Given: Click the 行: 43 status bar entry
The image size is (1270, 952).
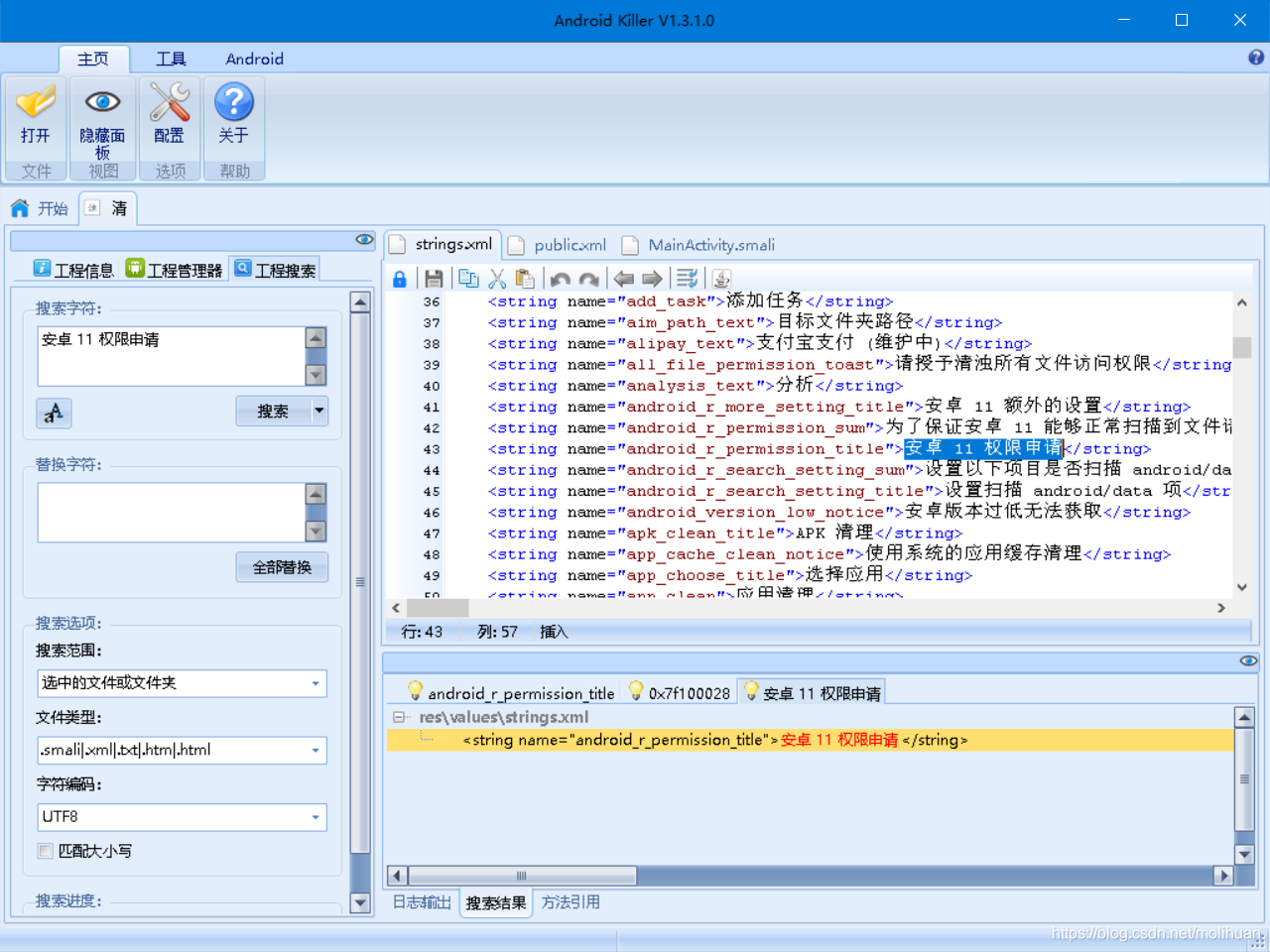Looking at the screenshot, I should (422, 632).
